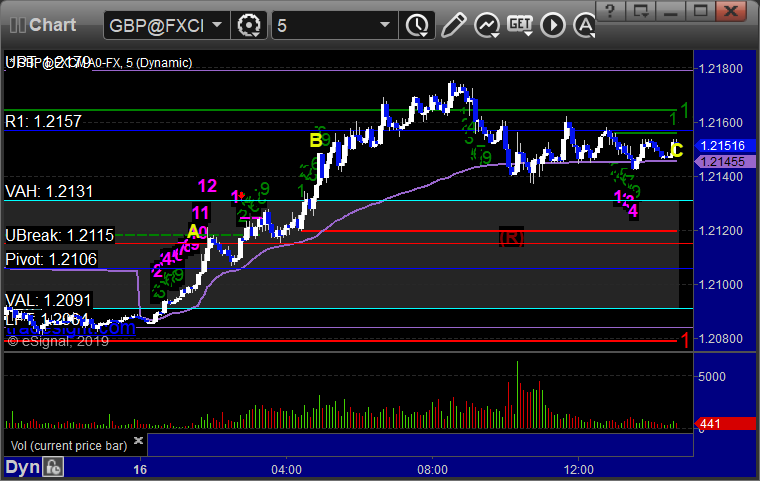Image resolution: width=760 pixels, height=481 pixels.
Task: Click the GBP@FXCI symbol field
Action: click(166, 25)
